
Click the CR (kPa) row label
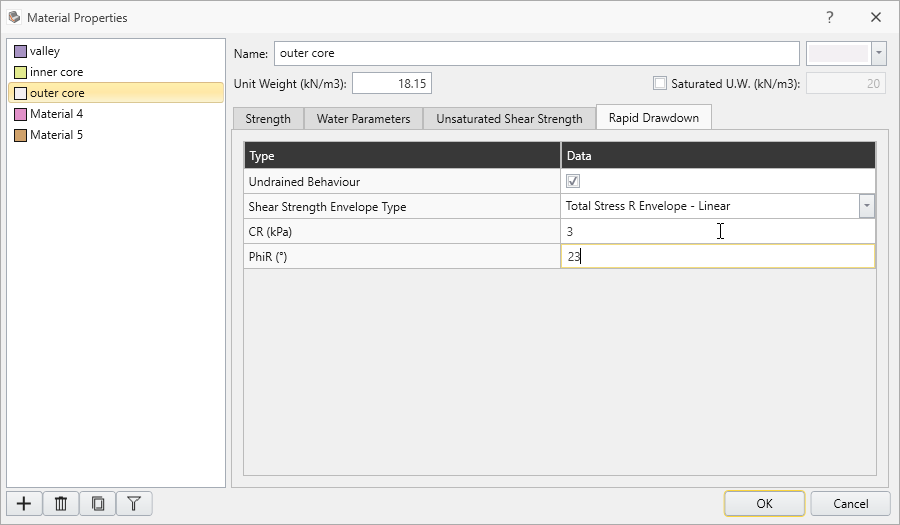point(270,232)
